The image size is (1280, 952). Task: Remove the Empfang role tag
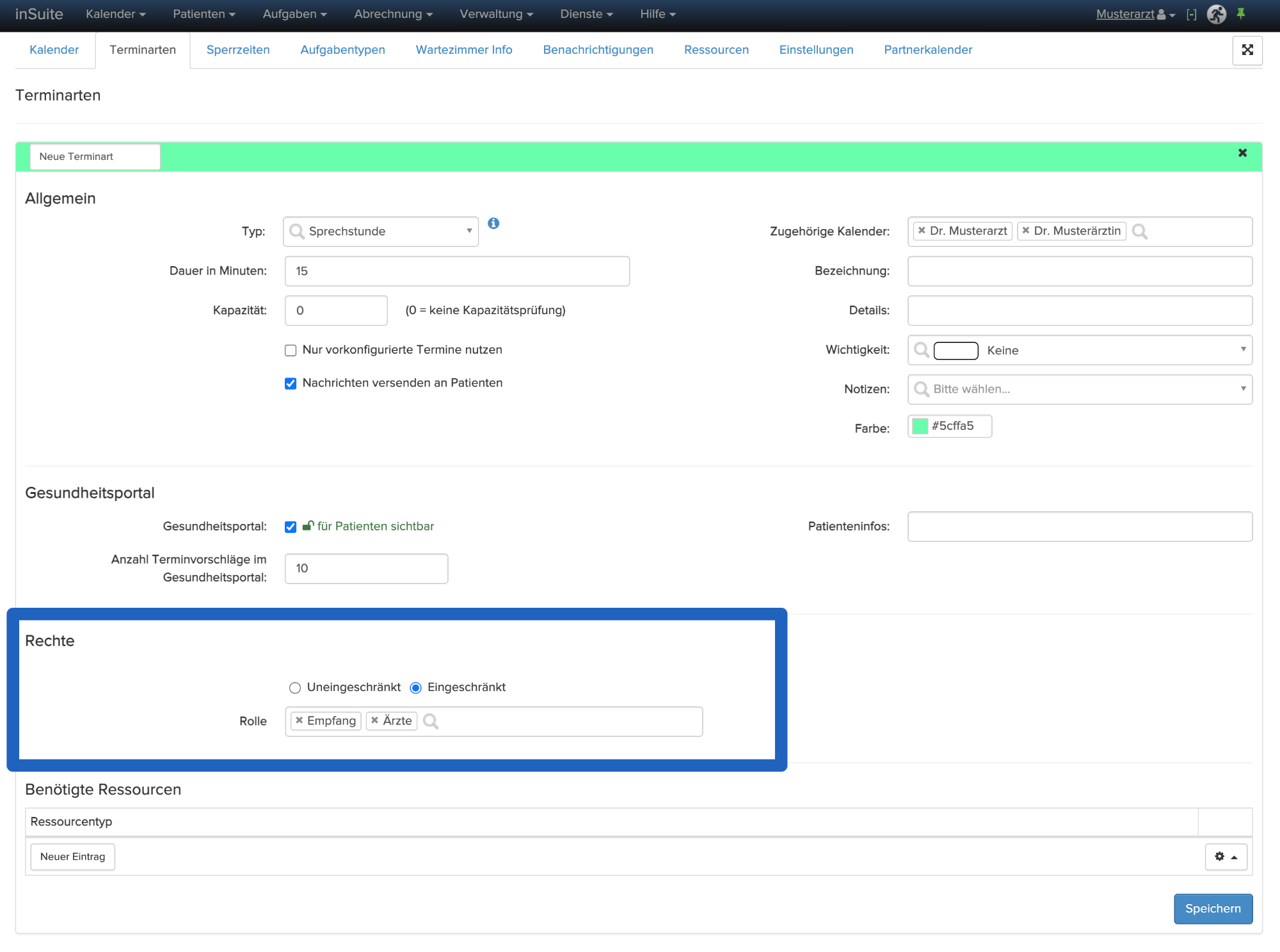[299, 720]
